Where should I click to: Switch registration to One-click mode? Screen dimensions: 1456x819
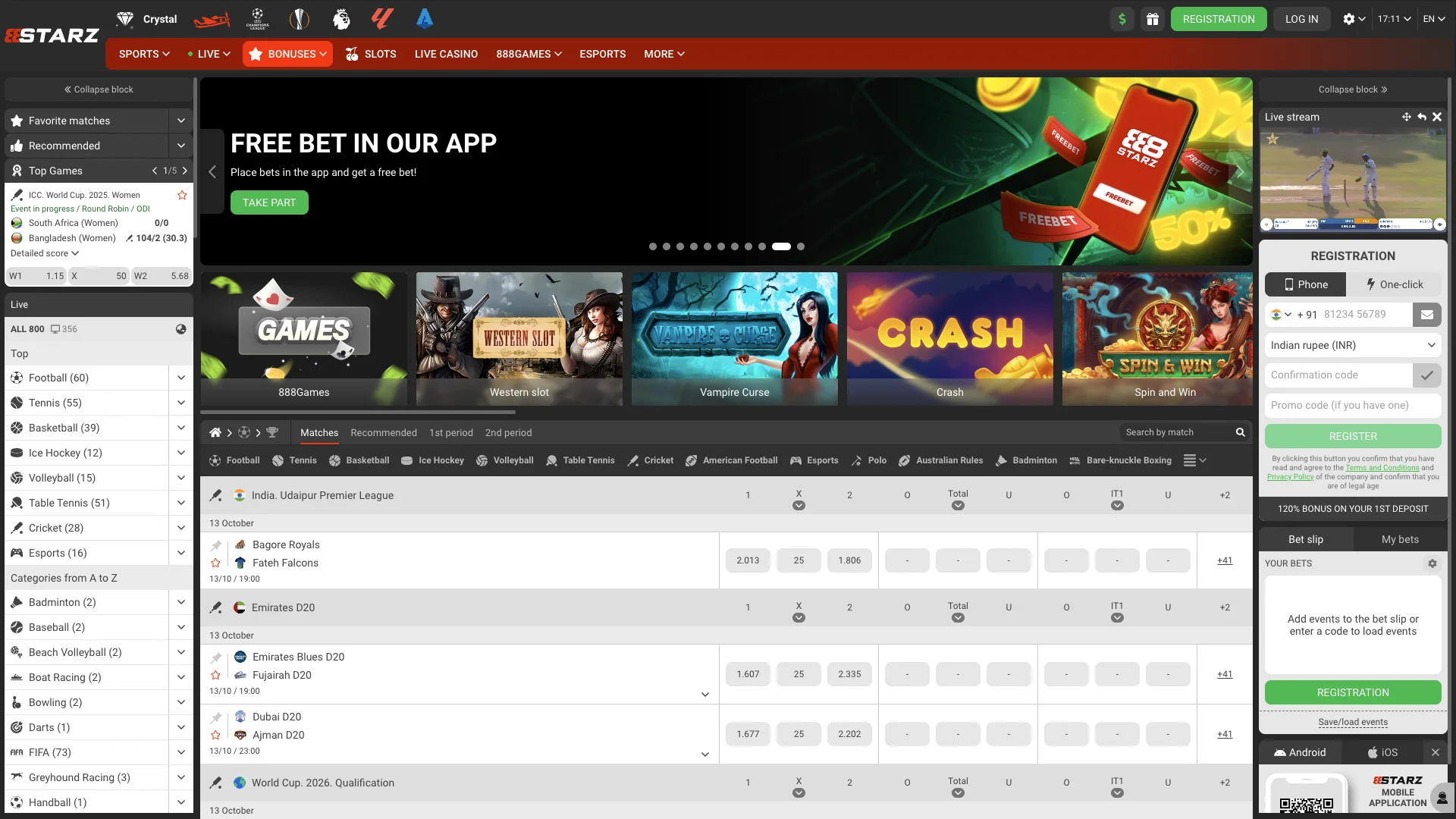coord(1395,284)
